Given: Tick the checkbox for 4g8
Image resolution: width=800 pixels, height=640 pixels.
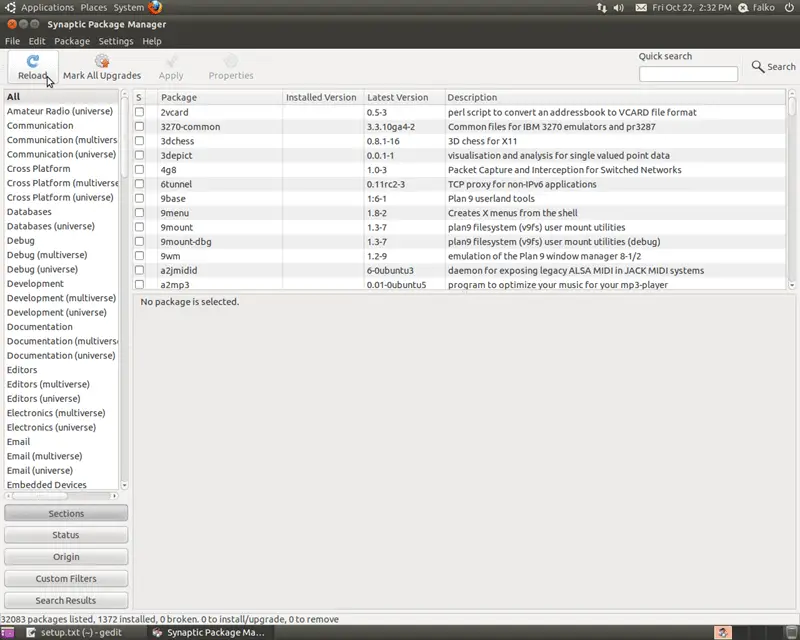Looking at the screenshot, I should click(139, 169).
